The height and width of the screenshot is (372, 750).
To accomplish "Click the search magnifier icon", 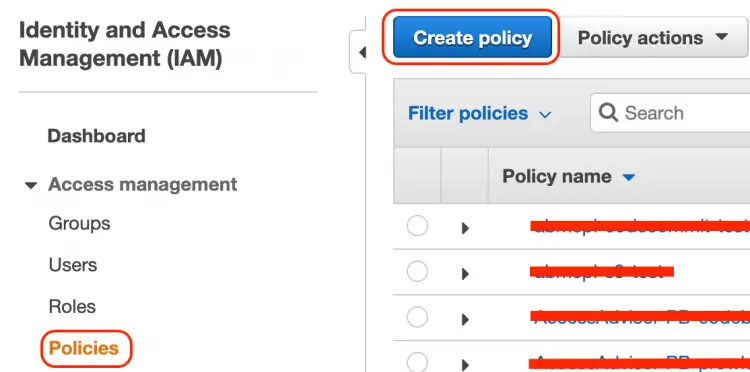I will [608, 113].
